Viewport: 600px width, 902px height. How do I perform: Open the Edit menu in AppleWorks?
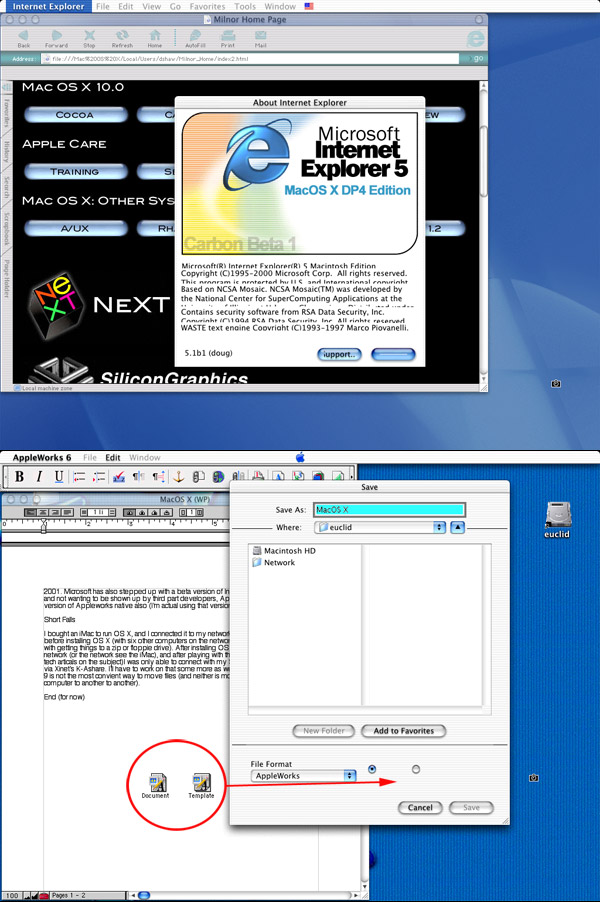(x=113, y=457)
